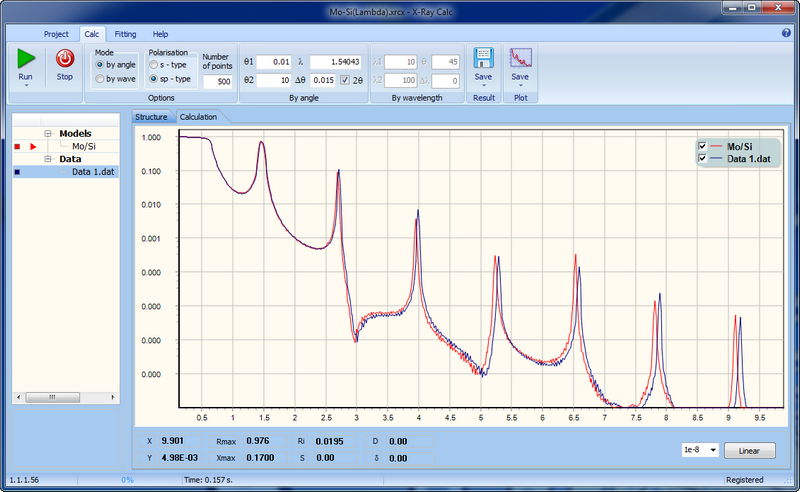Toggle Data 1.dat curve checkbox in legend

[703, 158]
